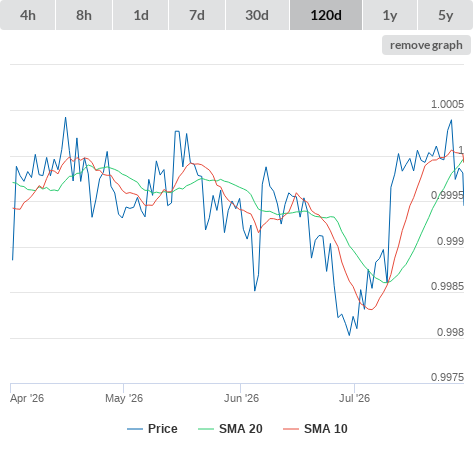Hide the SMA 20 series label
Viewport: 474px width, 455px height.
click(241, 429)
